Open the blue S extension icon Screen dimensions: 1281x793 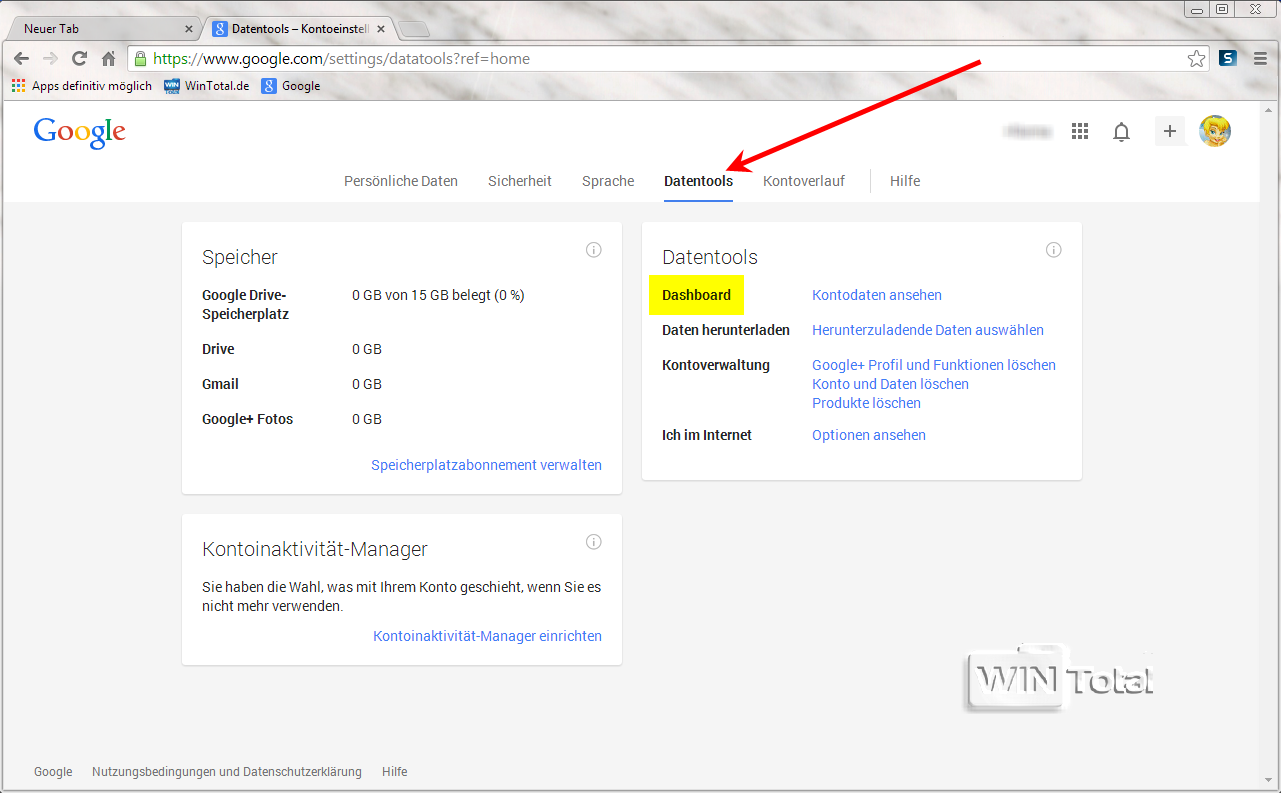(x=1228, y=59)
